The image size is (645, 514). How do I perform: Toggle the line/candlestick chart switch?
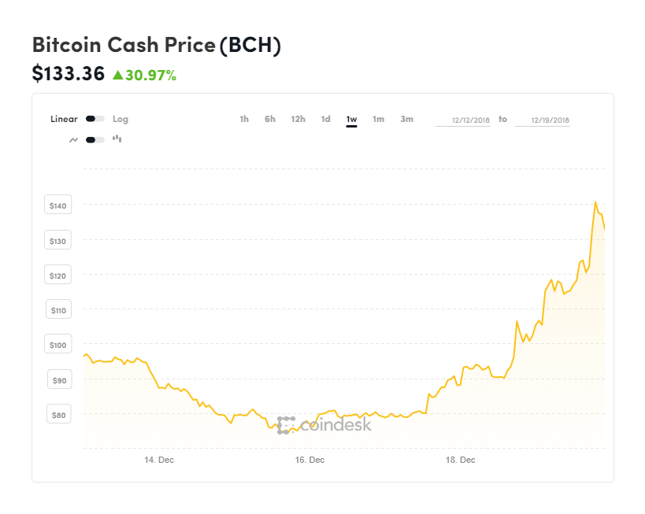point(95,140)
